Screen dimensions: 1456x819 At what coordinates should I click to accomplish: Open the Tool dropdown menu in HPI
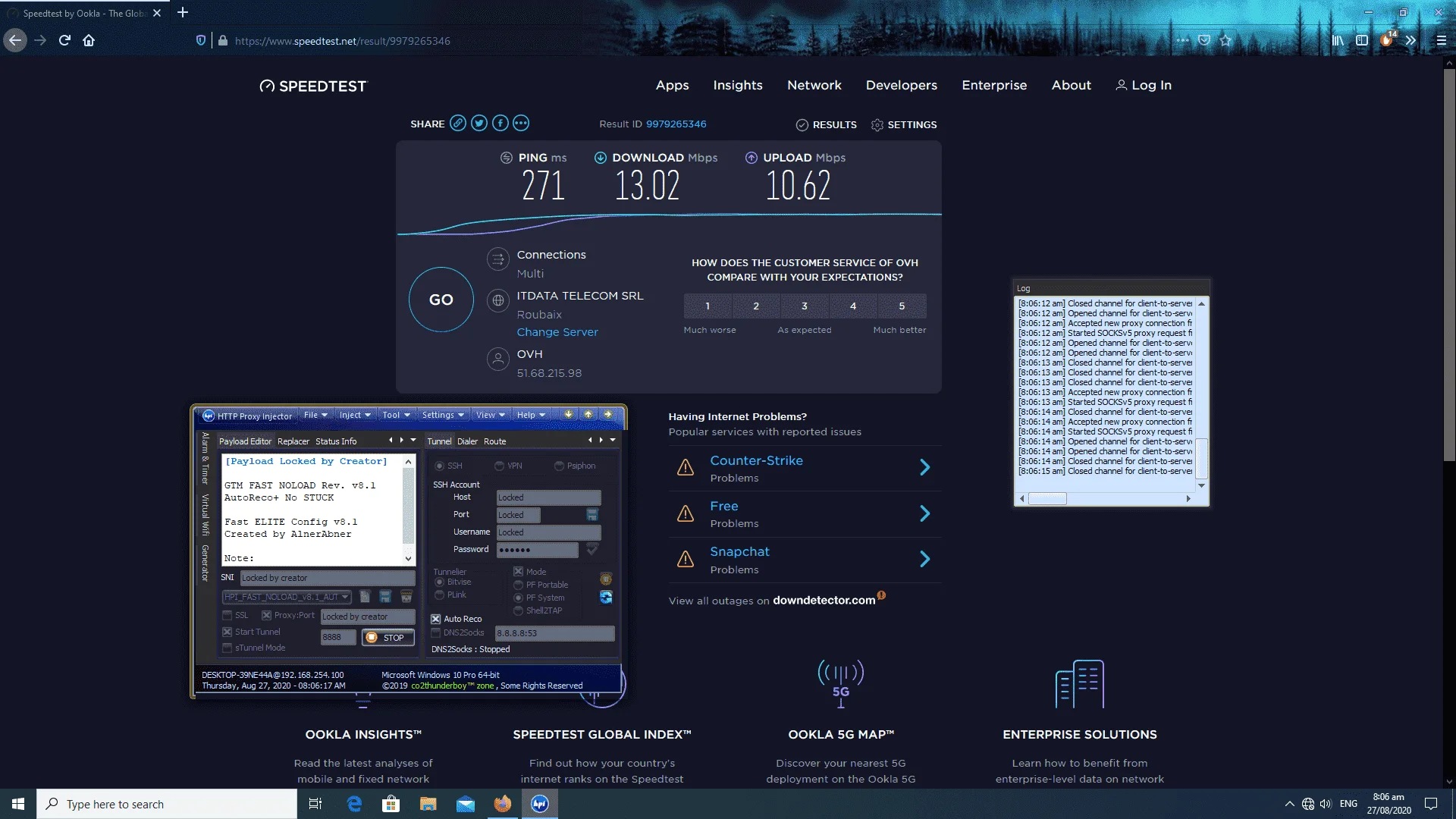click(x=396, y=415)
